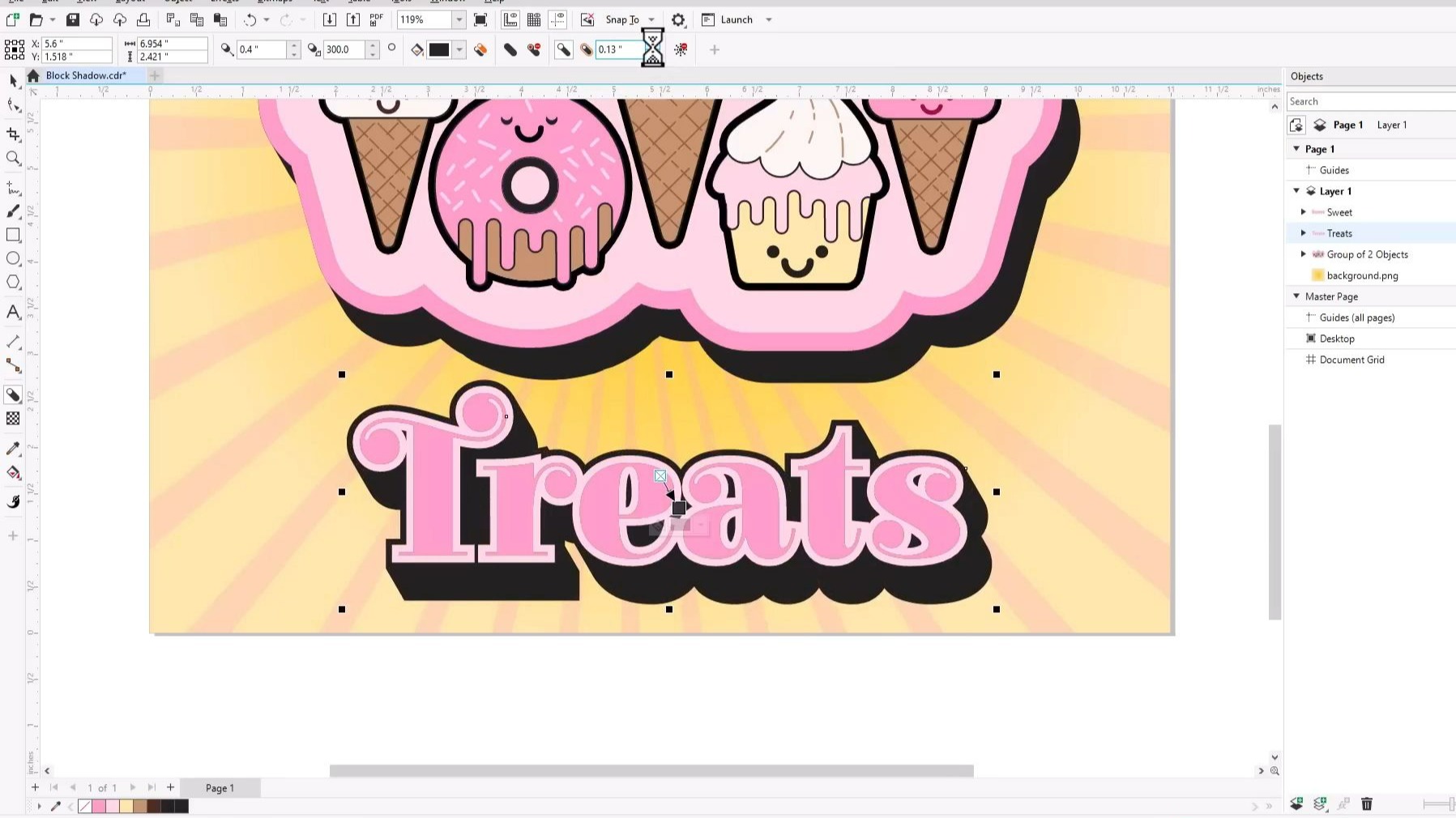Click the New document icon
Viewport: 1456px width, 818px height.
point(13,19)
